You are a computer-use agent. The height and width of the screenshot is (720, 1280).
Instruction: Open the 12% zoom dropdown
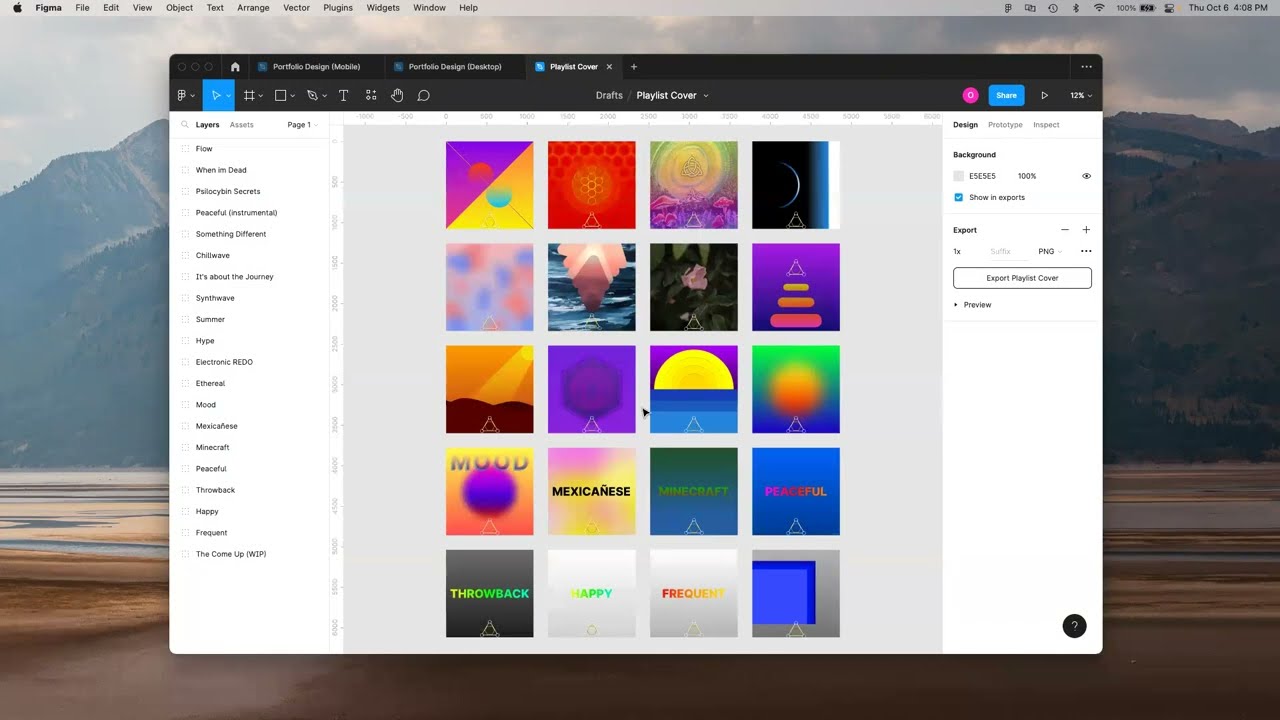pos(1081,95)
